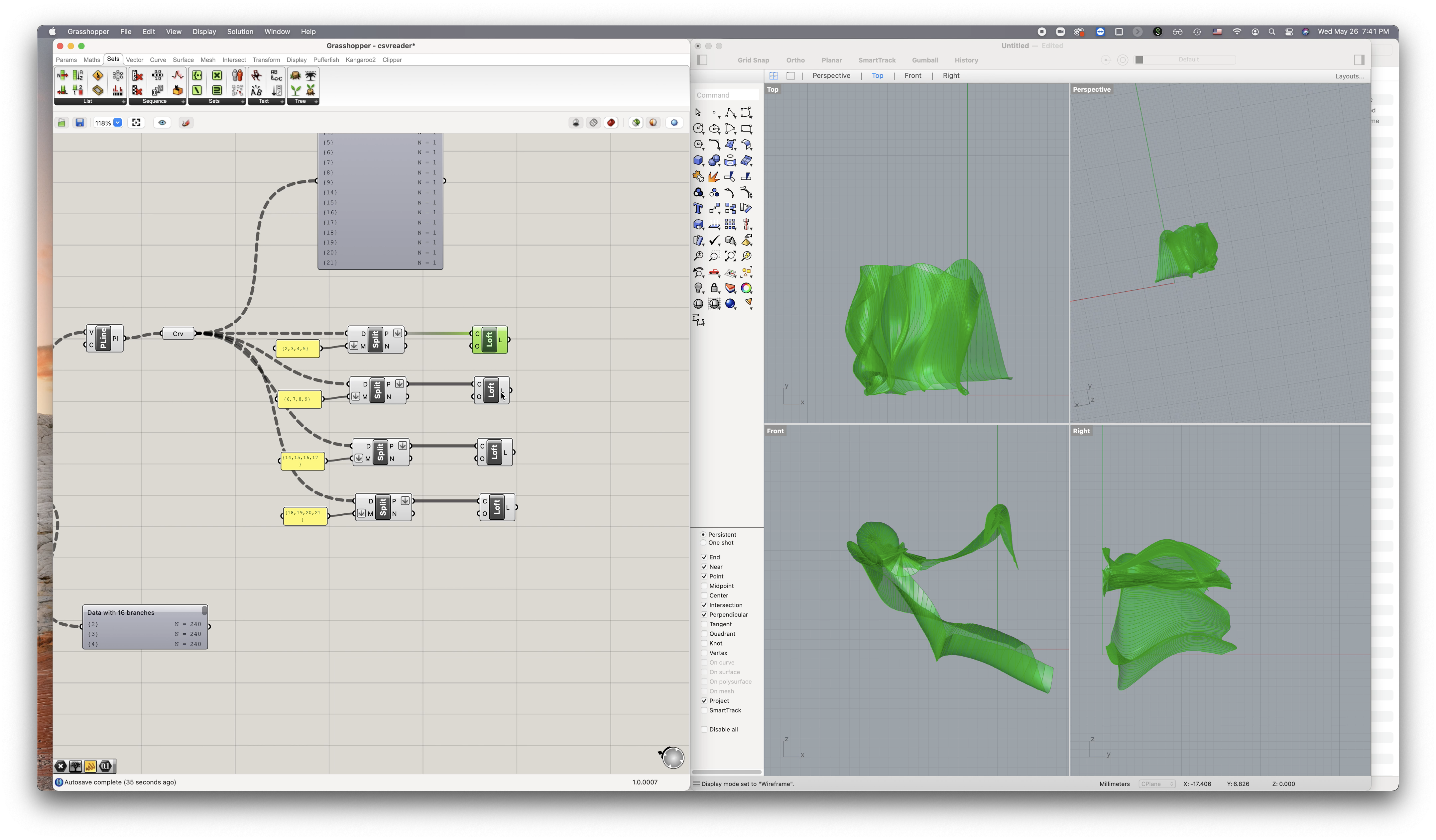
Task: Click the Grasshopper sketch brush icon
Action: 186,122
